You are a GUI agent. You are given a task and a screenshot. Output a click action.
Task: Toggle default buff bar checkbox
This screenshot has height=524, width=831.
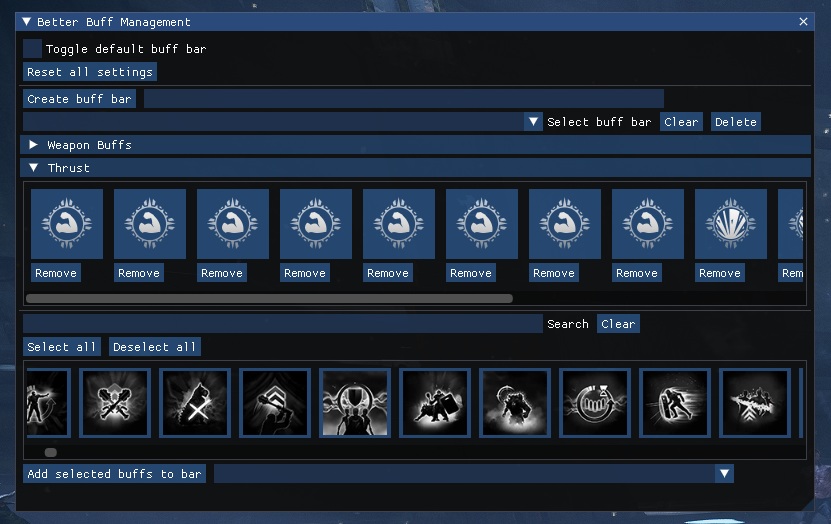point(32,48)
